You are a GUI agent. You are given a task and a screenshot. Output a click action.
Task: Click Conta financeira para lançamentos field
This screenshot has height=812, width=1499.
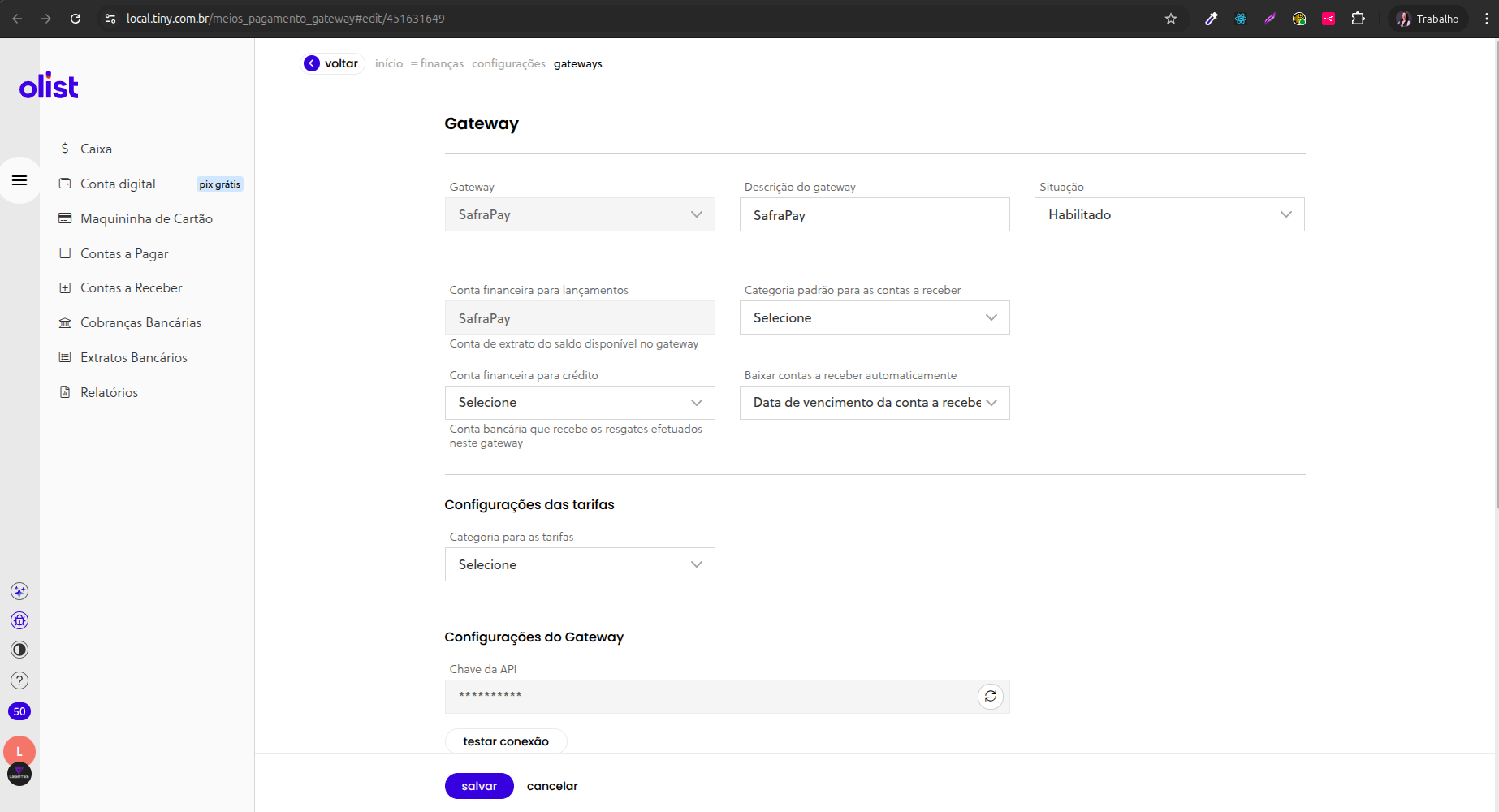tap(580, 317)
